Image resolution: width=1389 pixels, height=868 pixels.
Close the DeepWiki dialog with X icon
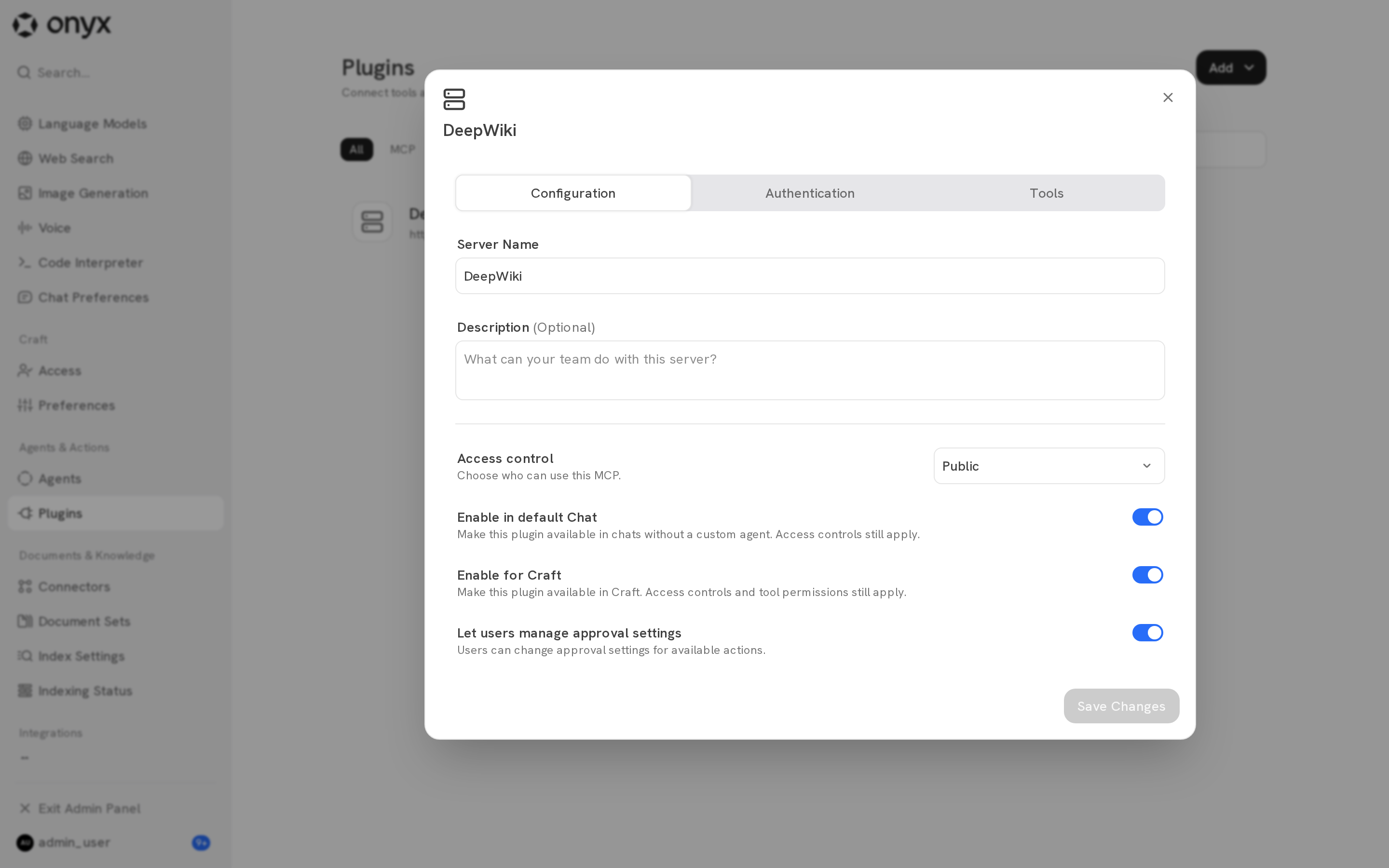pos(1168,97)
